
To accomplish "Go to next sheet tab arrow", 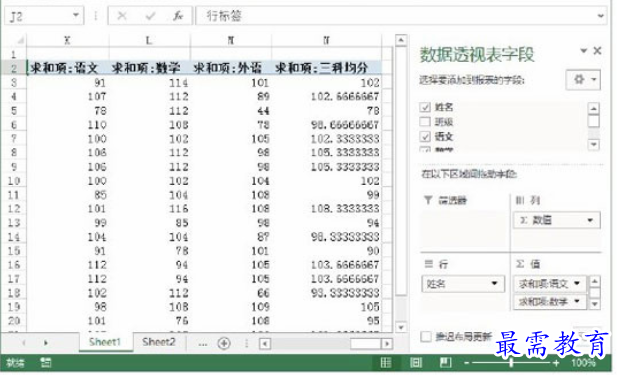I will [46, 343].
